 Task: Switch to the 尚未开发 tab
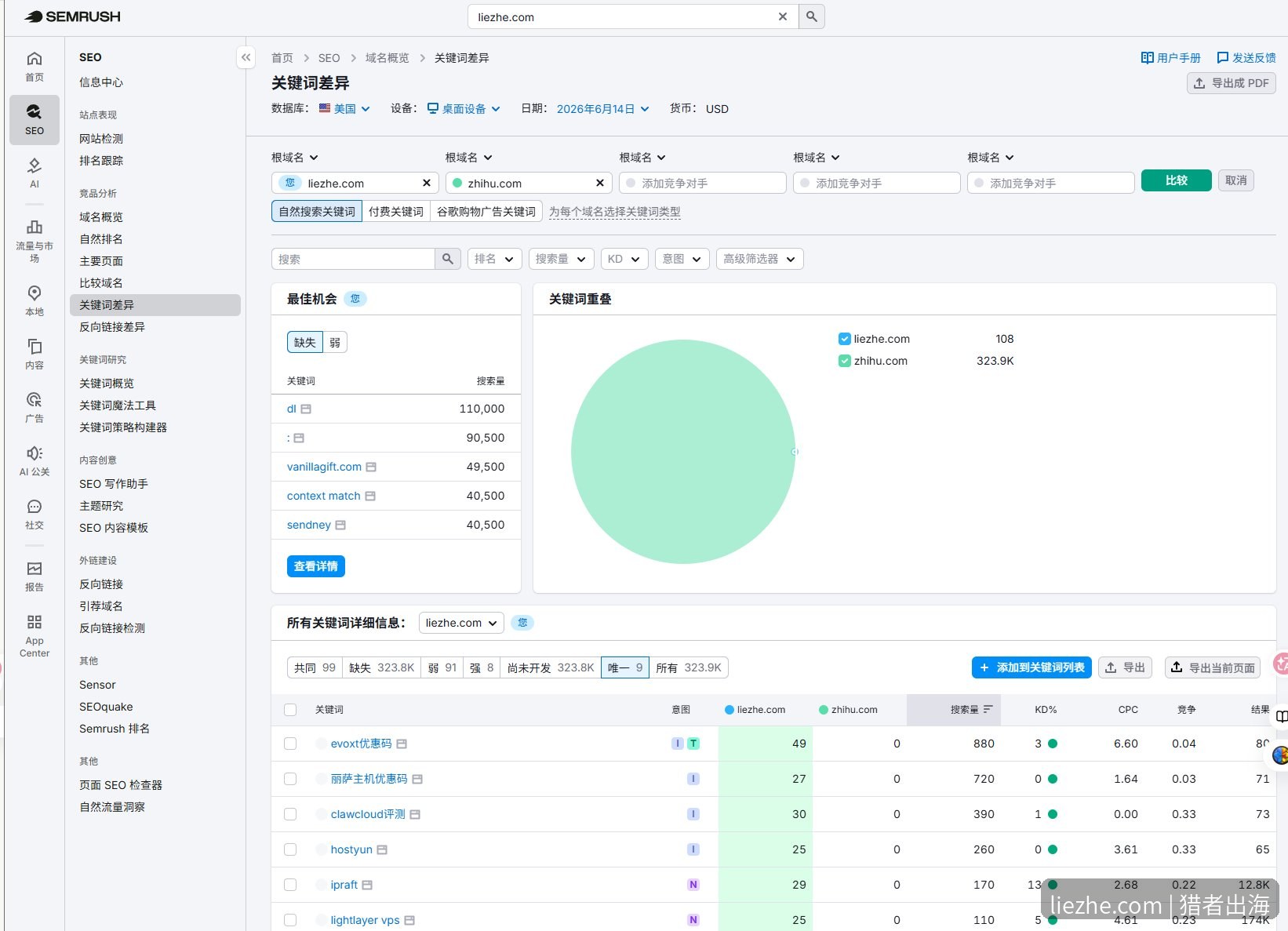point(551,667)
